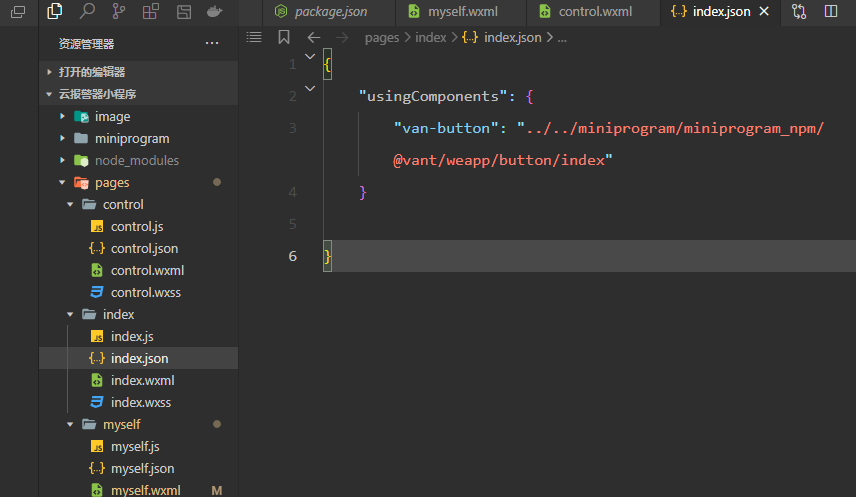Fold the usingComponents block at line 2
Screen dimensions: 856x497
pyautogui.click(x=310, y=89)
